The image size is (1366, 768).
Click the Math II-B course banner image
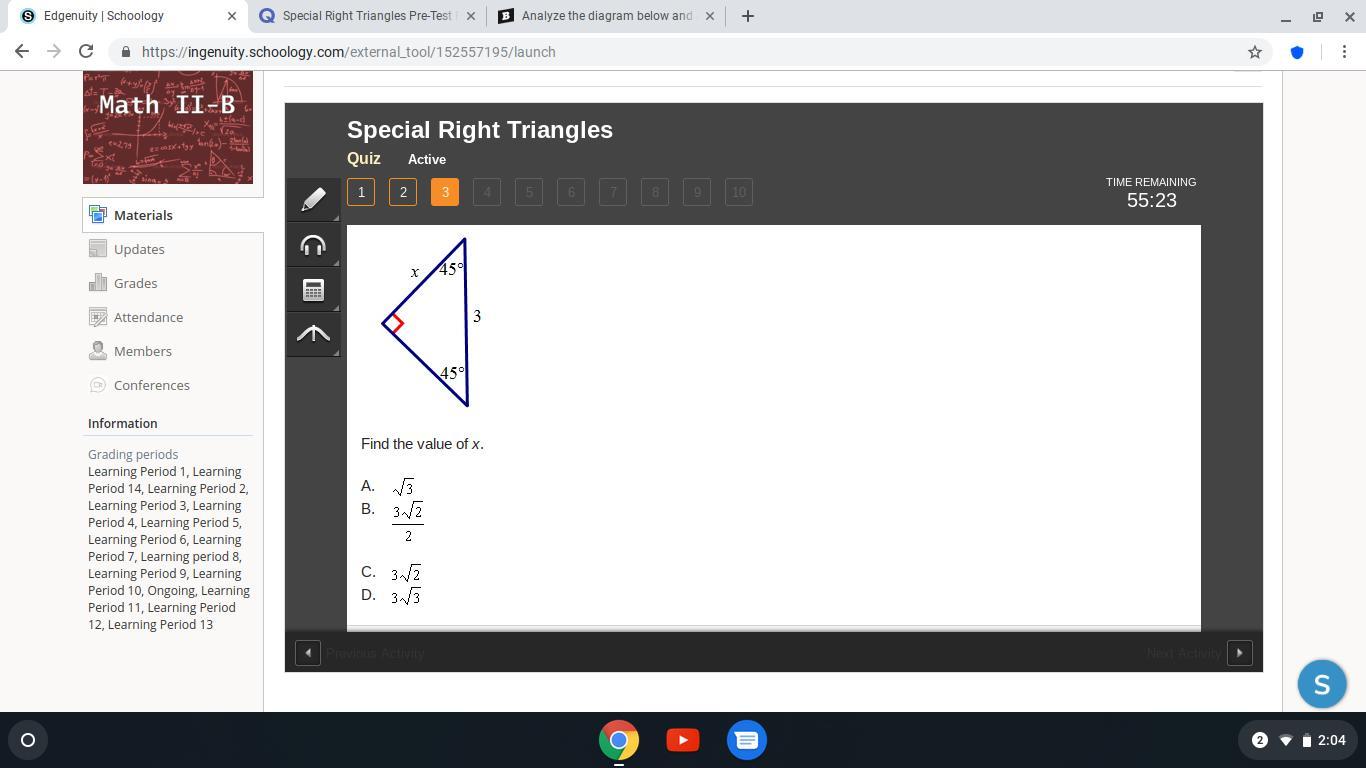168,127
